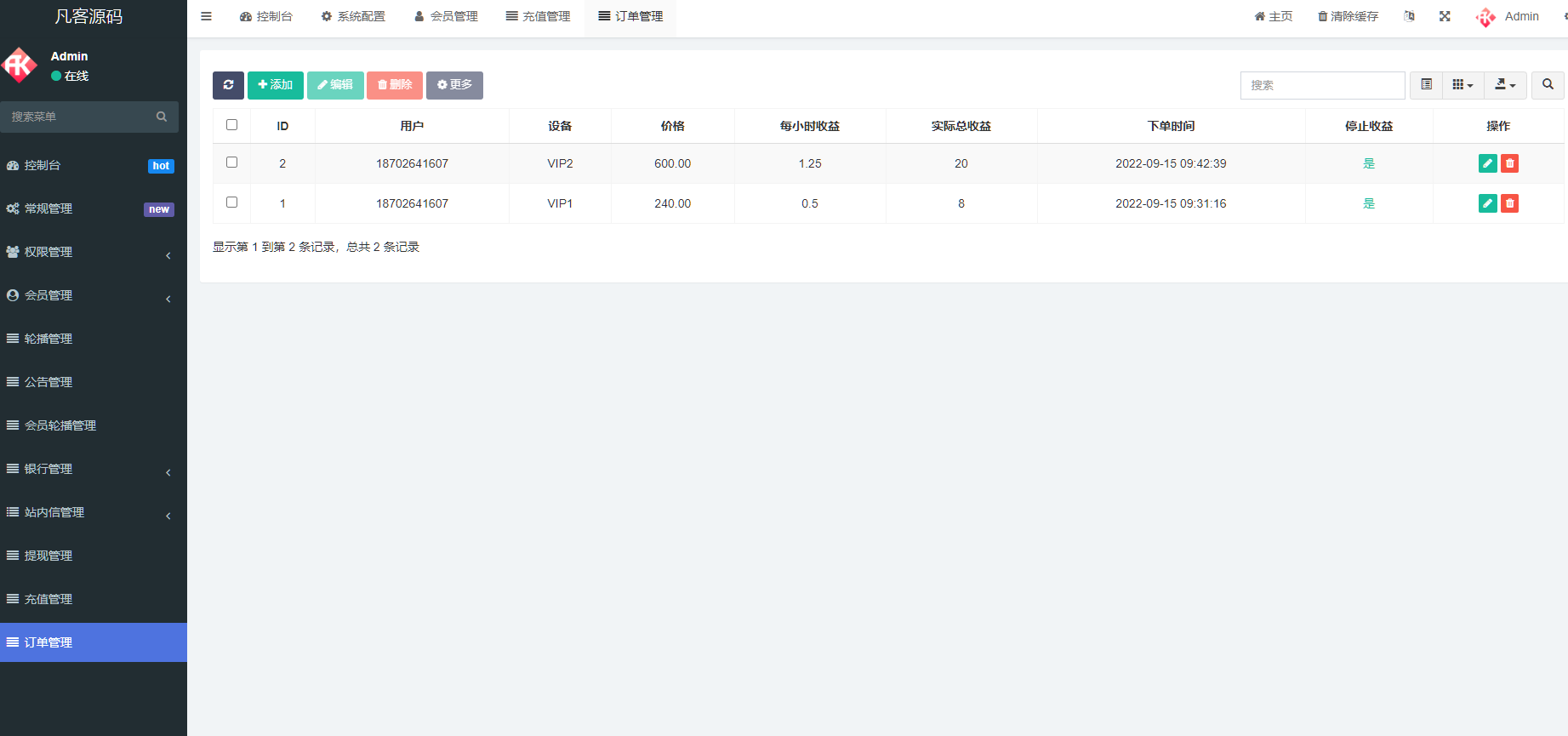Click the 600.00 price cell
Image resolution: width=1568 pixels, height=736 pixels.
(672, 163)
